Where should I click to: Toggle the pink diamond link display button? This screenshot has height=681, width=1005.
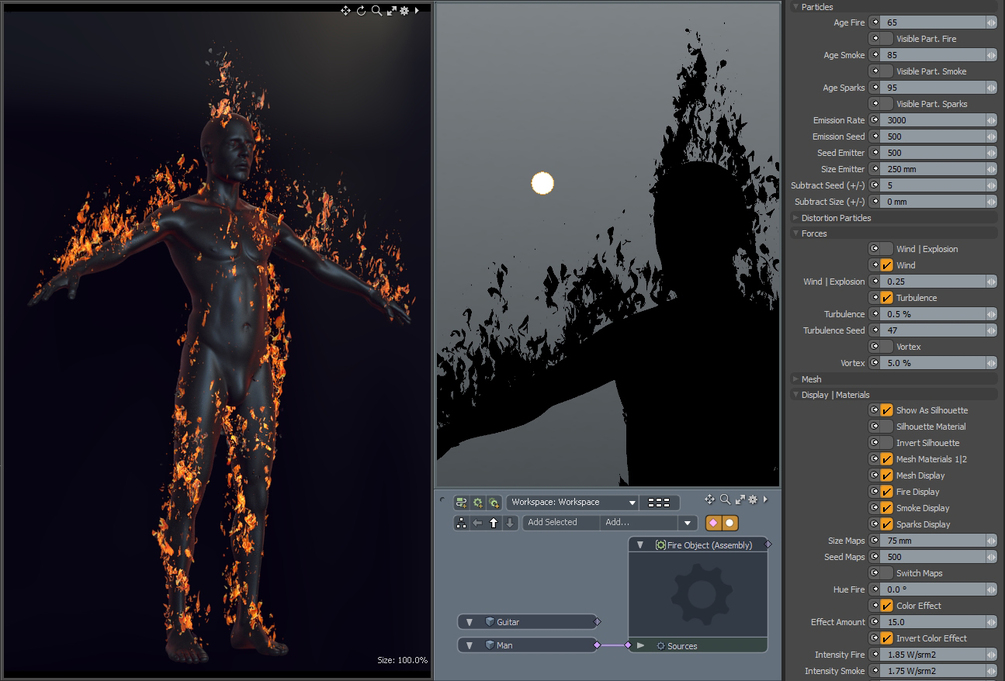click(713, 522)
